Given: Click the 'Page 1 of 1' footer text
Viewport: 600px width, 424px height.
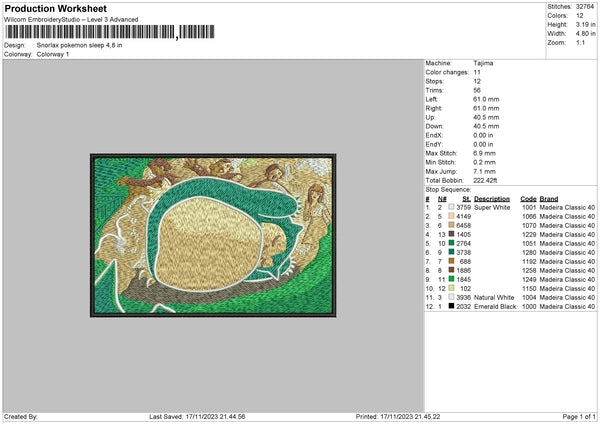Looking at the screenshot, I should 579,417.
